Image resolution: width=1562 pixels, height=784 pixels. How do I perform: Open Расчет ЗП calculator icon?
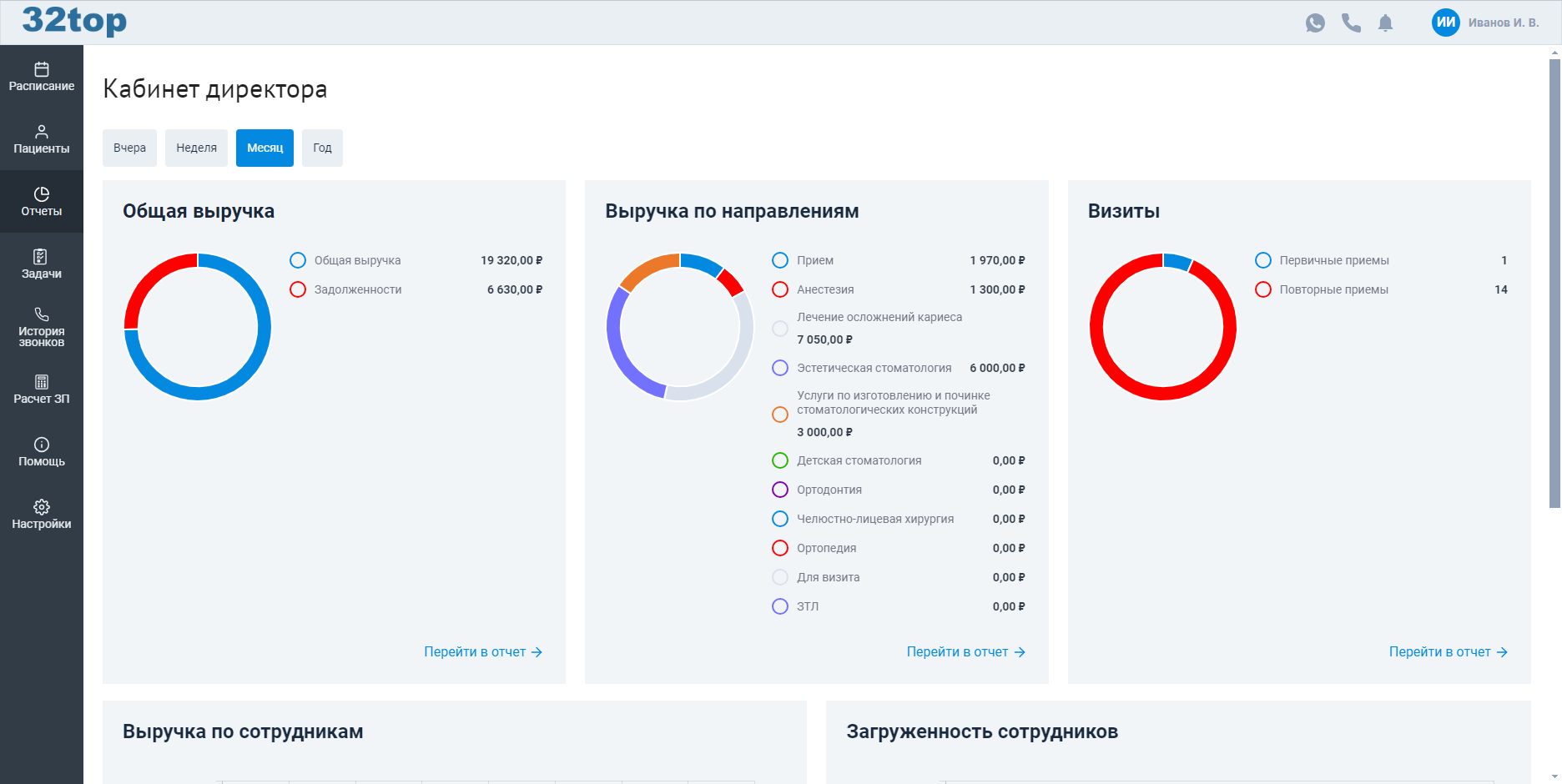41,382
